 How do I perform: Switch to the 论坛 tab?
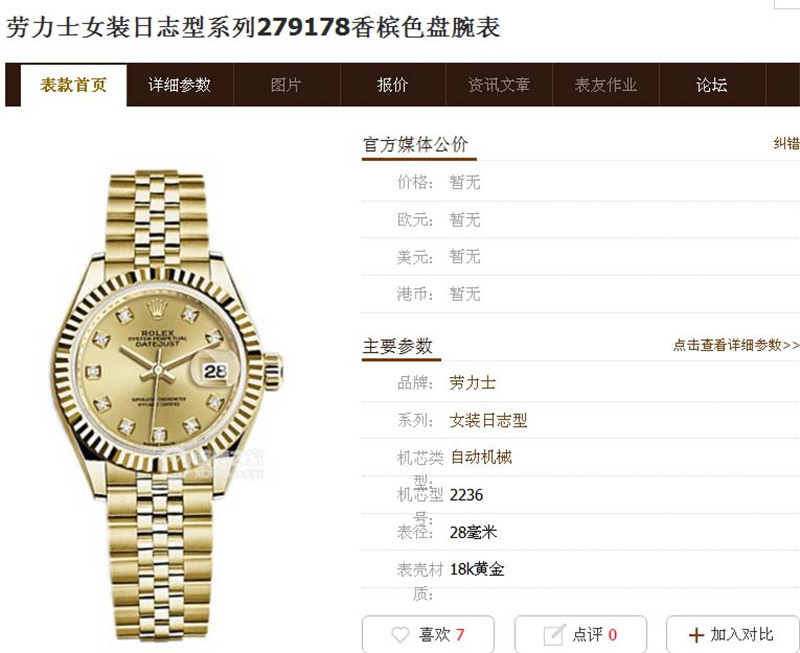(x=712, y=85)
